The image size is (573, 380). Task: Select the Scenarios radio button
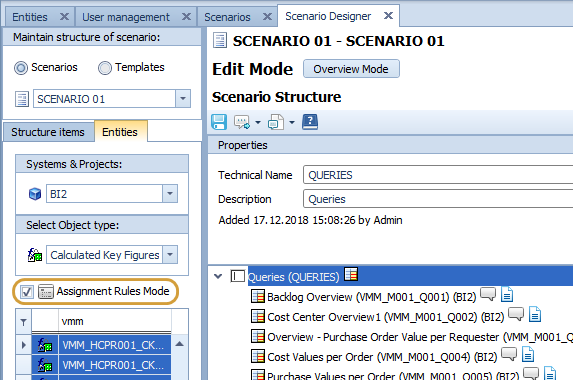[x=21, y=68]
